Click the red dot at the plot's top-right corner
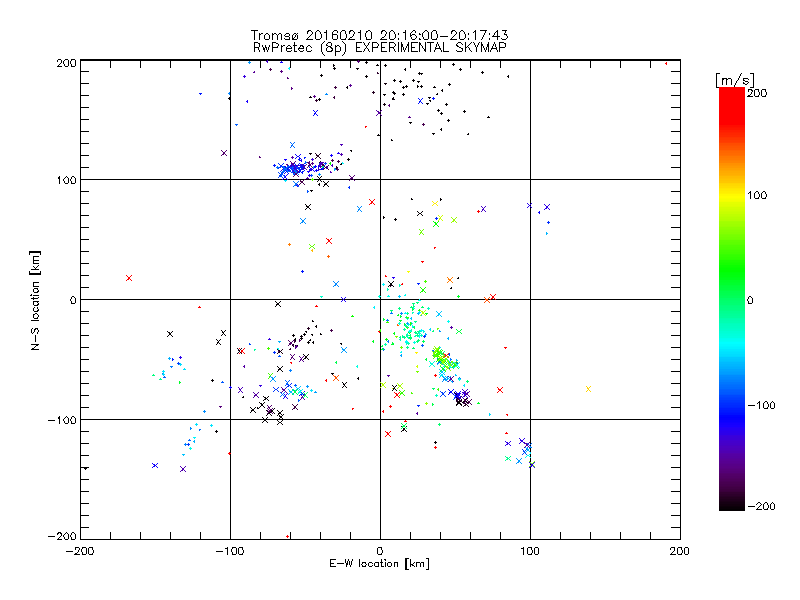 [666, 64]
